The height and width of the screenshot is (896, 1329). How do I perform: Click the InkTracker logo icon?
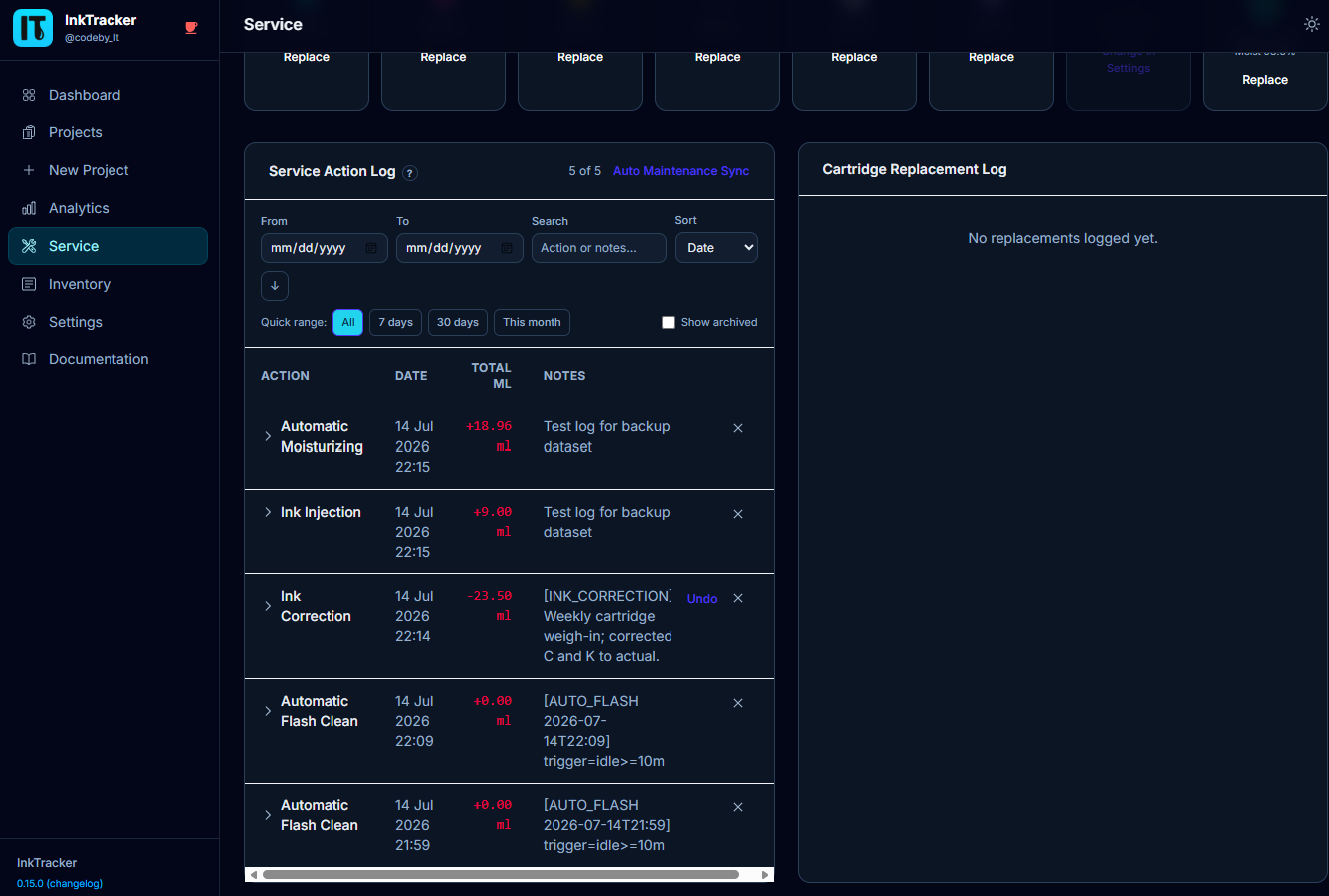coord(33,28)
